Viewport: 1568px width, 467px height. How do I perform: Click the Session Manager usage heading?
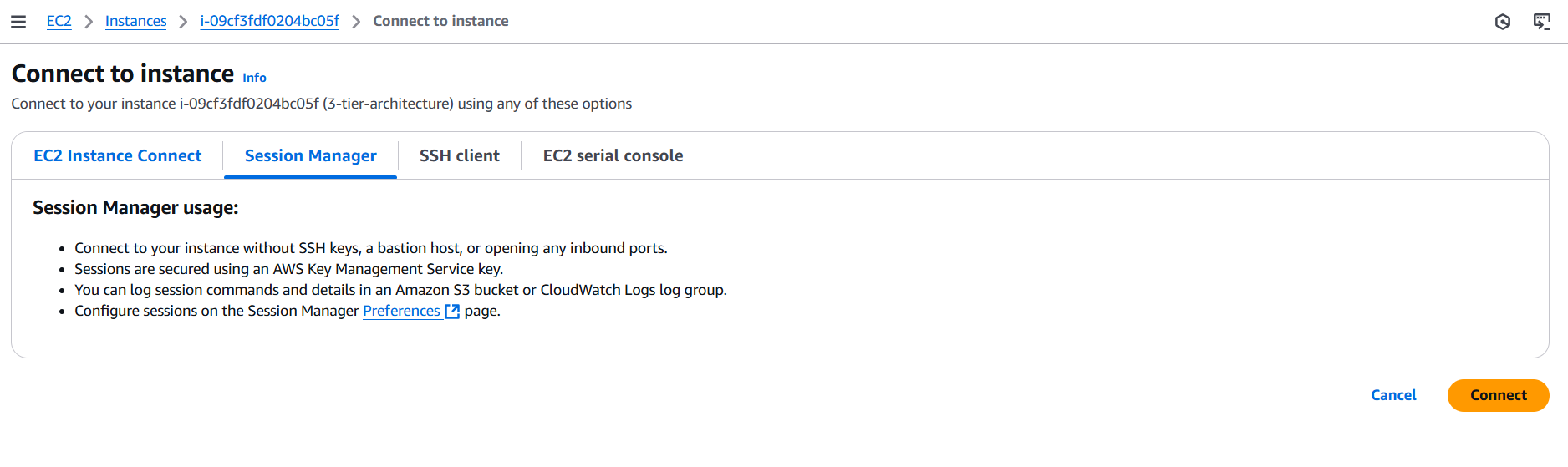[135, 207]
